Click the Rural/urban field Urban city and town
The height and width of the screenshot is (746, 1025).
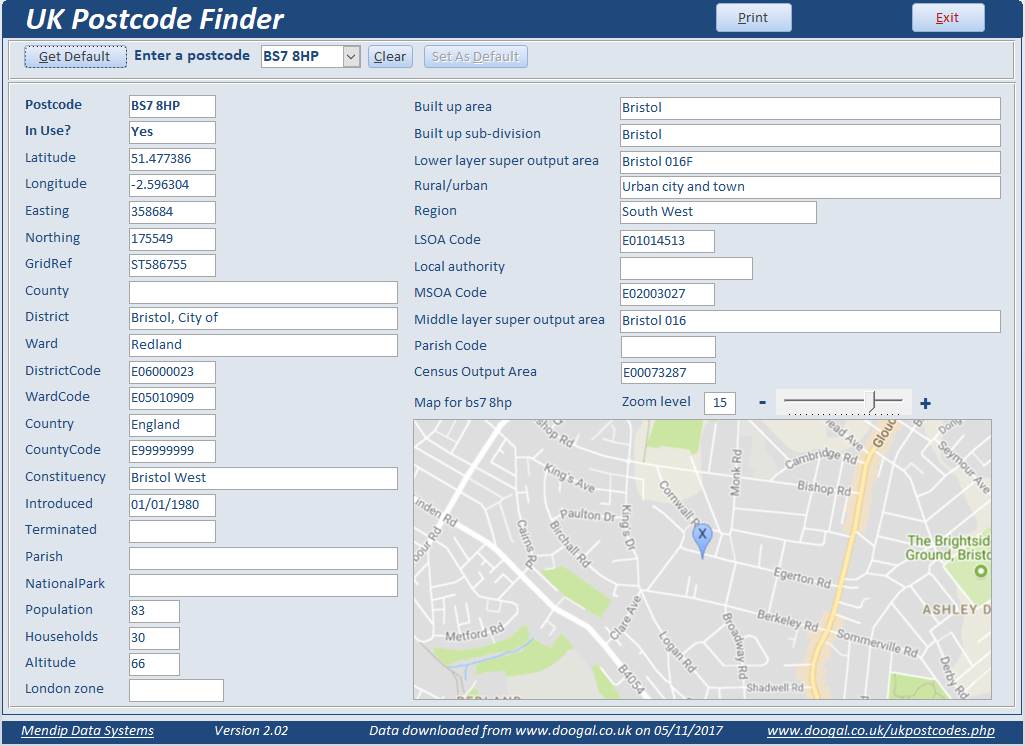coord(810,187)
